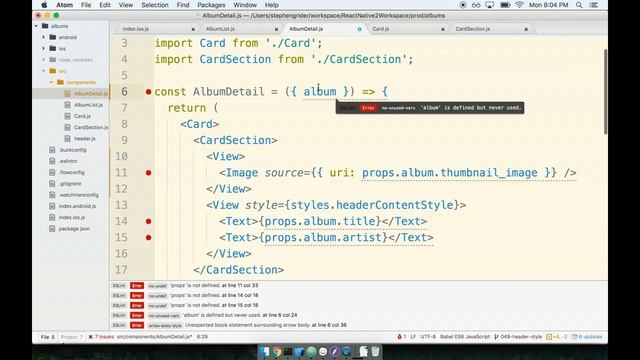The image size is (640, 360).
Task: Click the git diff +4, -3 indicator
Action: [557, 337]
